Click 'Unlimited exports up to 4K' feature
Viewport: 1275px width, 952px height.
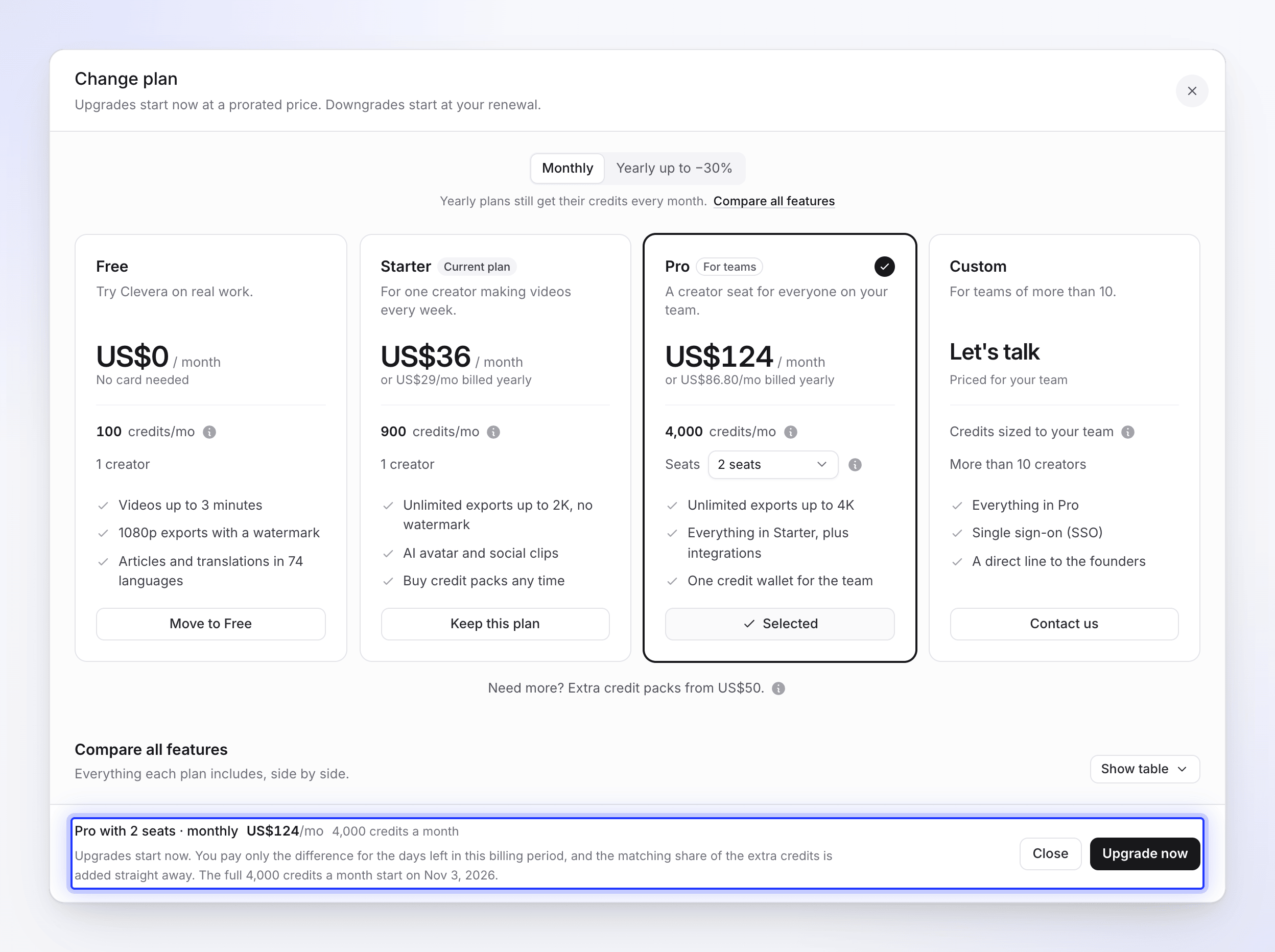pos(771,506)
